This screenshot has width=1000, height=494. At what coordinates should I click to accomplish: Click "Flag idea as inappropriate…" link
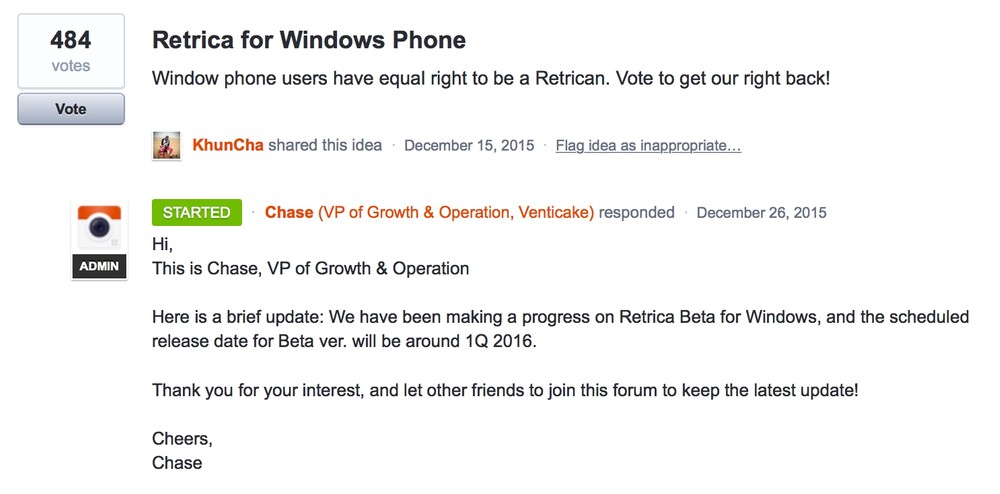pyautogui.click(x=648, y=146)
